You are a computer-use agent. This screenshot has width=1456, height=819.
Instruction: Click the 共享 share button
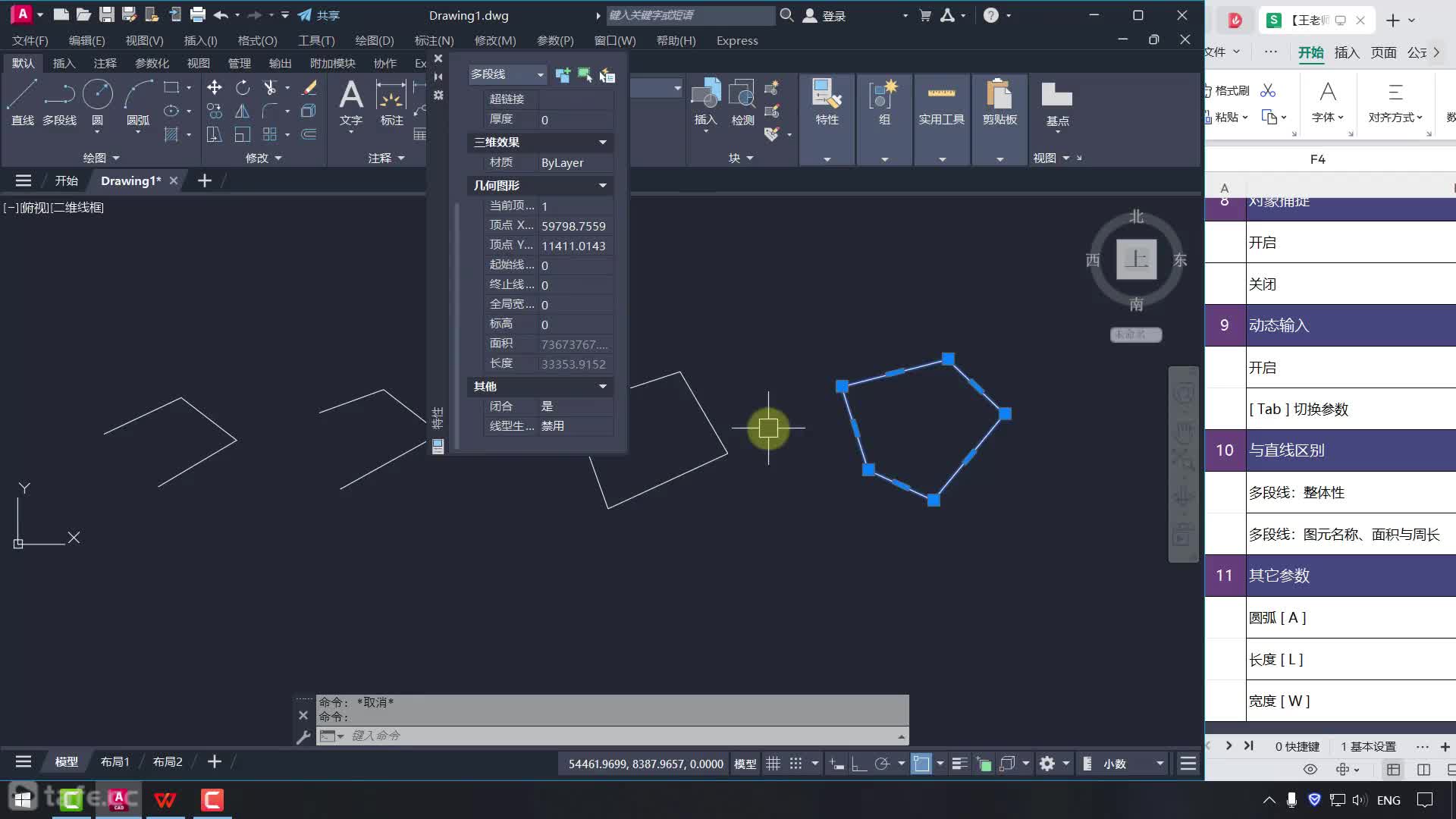[319, 15]
